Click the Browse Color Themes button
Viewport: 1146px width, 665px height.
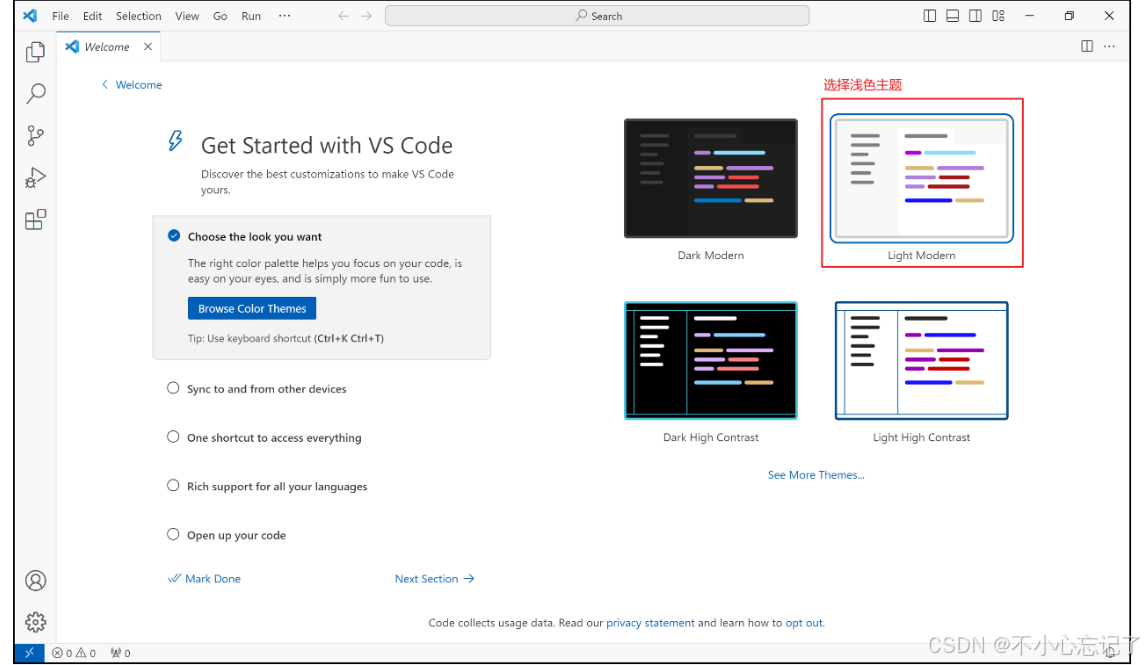(251, 308)
